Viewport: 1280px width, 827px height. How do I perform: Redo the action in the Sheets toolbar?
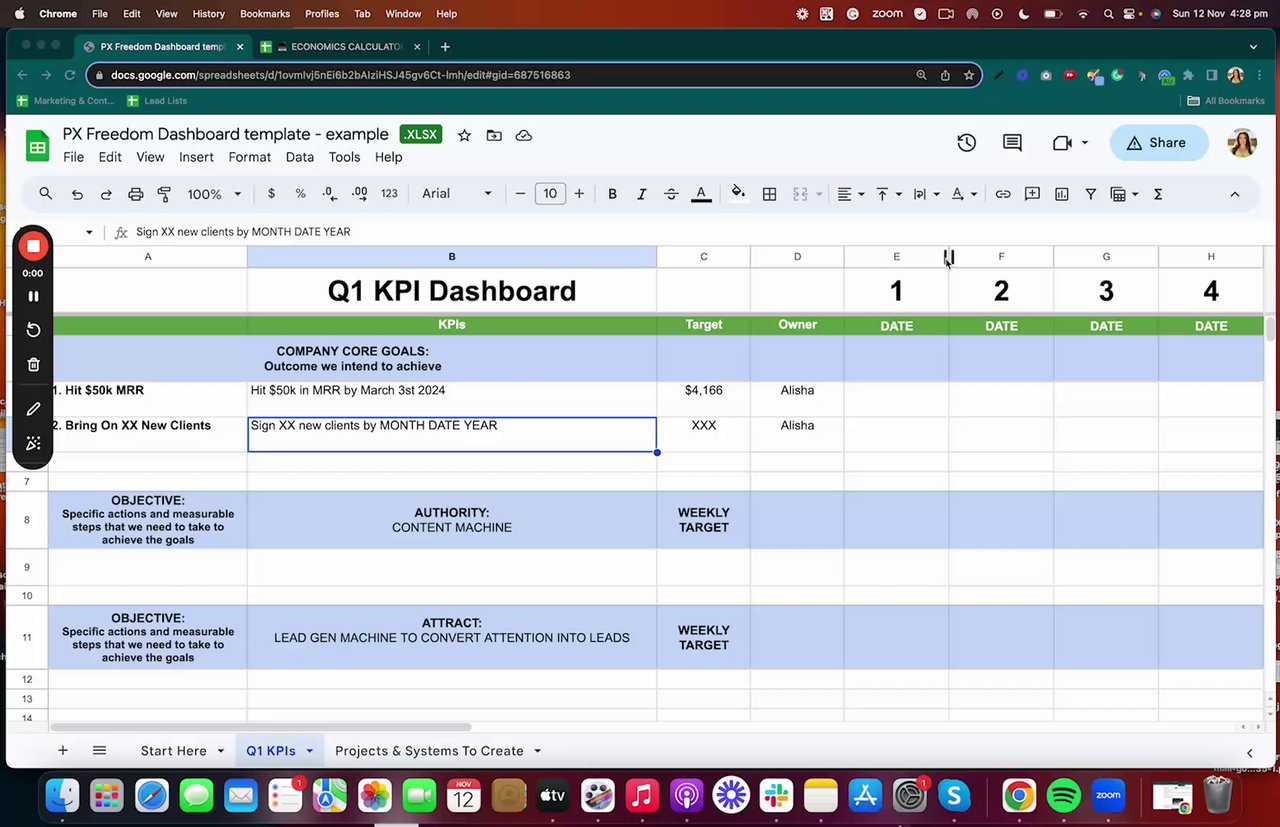[106, 194]
